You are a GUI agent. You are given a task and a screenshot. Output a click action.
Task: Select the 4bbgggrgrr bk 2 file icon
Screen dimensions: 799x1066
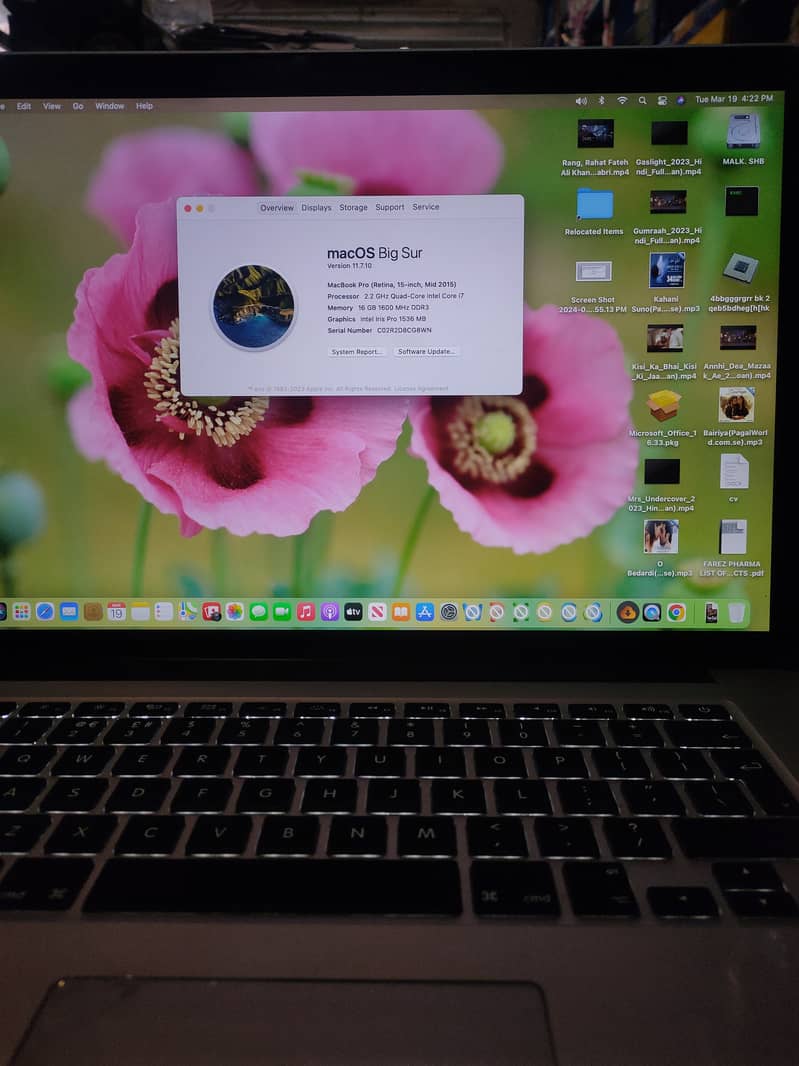740,268
